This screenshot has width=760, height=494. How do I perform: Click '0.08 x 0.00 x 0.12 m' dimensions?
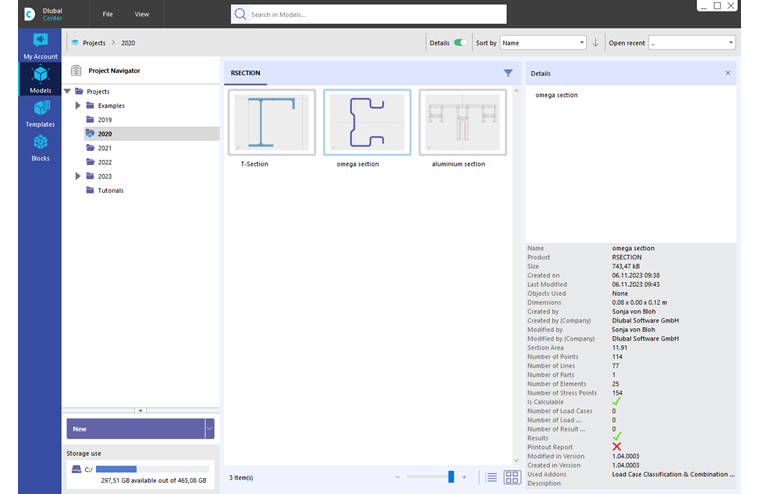[639, 302]
